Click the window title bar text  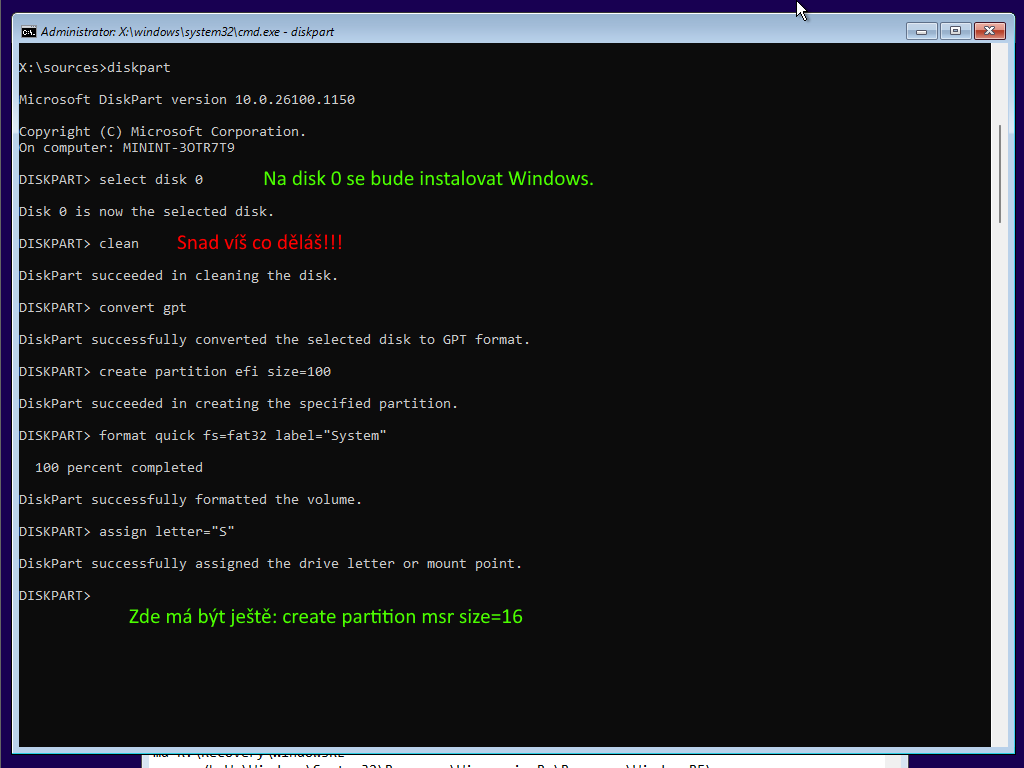click(187, 31)
